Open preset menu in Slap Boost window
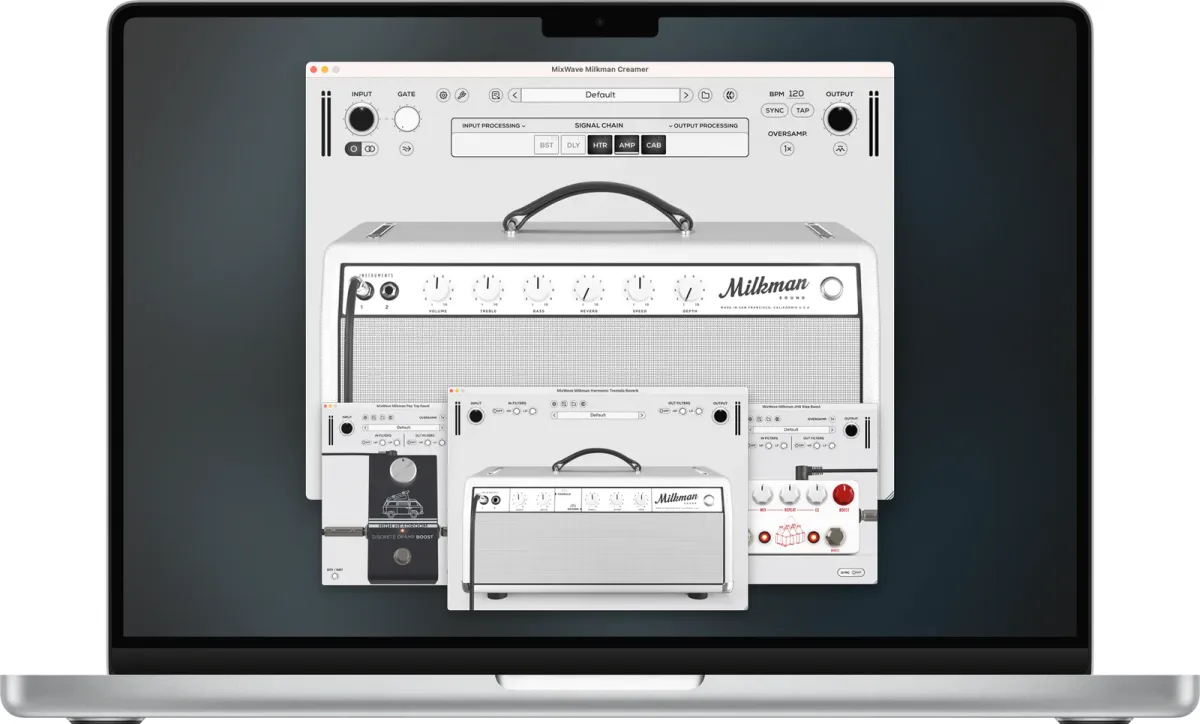 click(x=790, y=428)
